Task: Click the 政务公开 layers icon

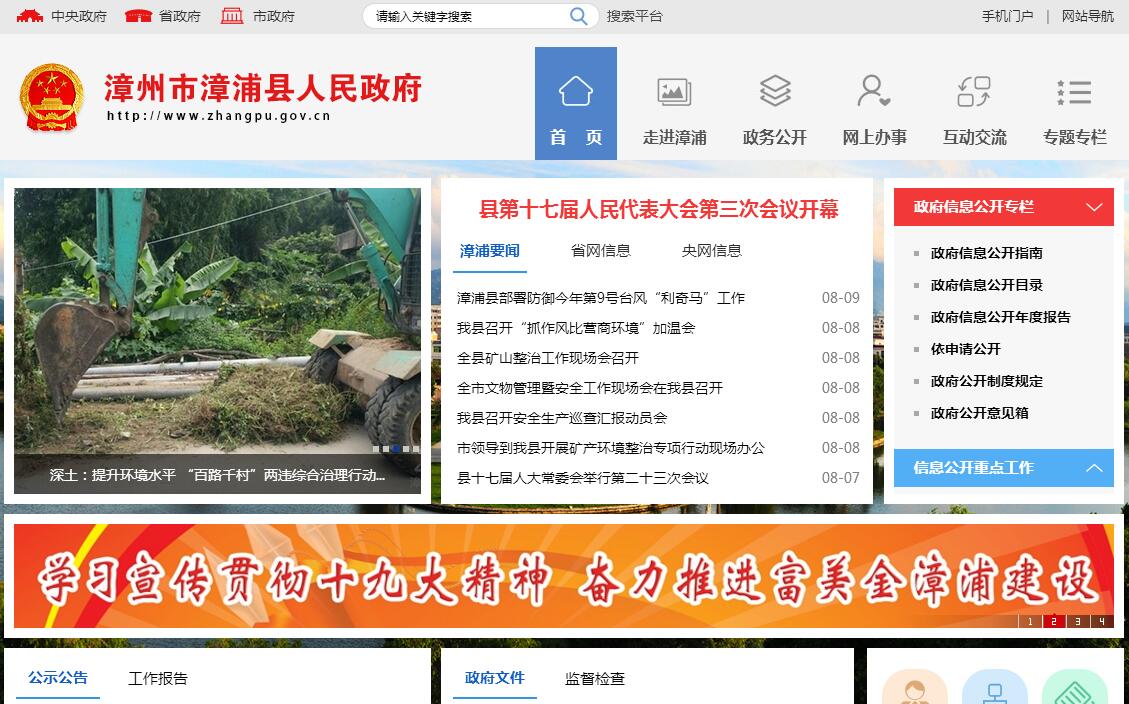Action: click(x=775, y=91)
